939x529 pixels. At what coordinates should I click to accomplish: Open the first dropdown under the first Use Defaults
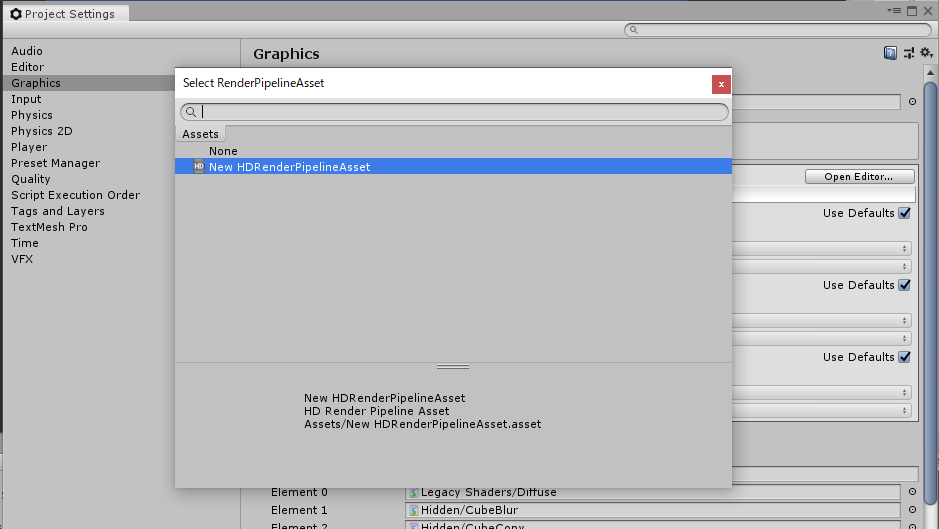[822, 249]
